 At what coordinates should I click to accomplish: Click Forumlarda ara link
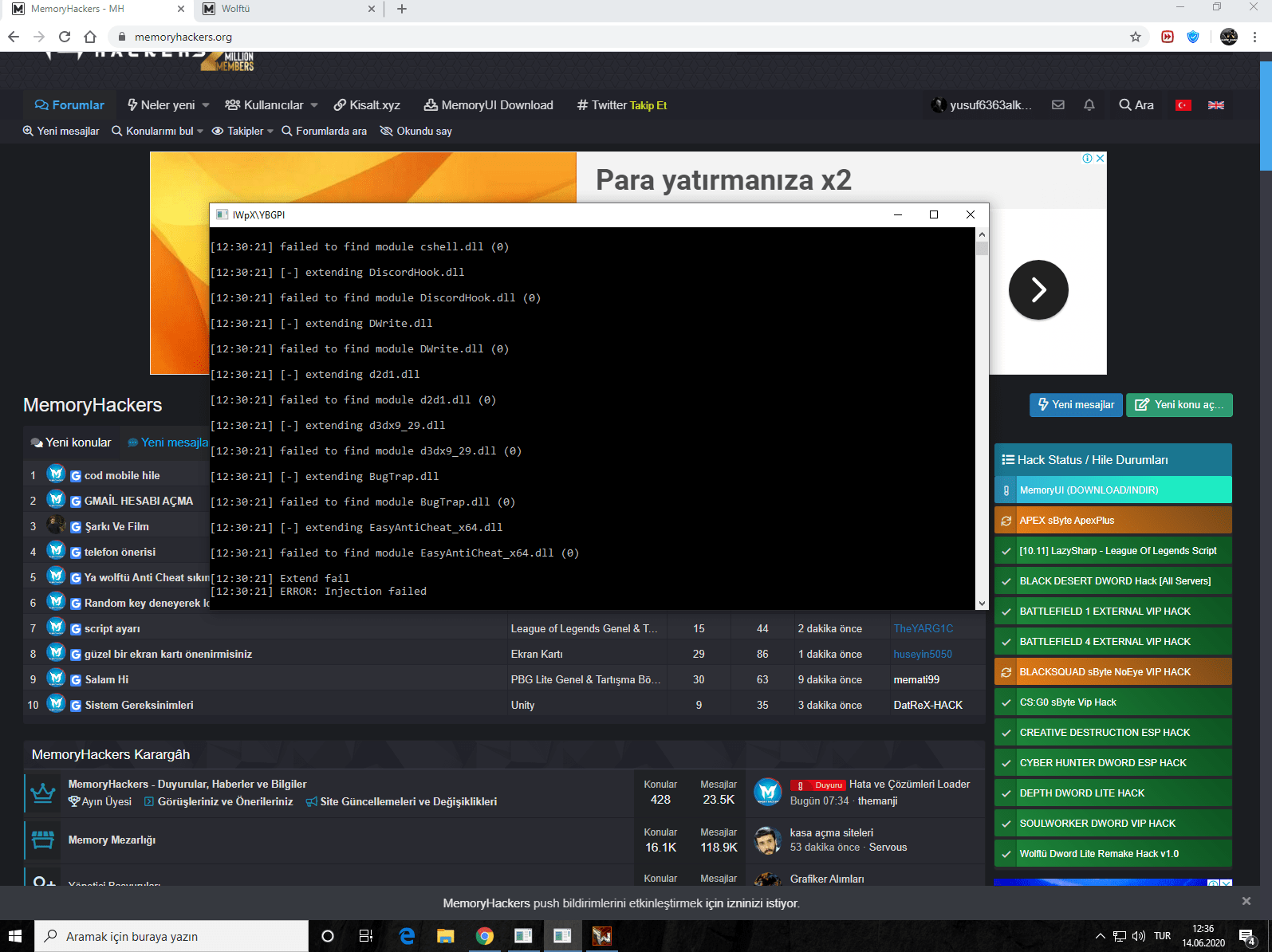click(324, 132)
